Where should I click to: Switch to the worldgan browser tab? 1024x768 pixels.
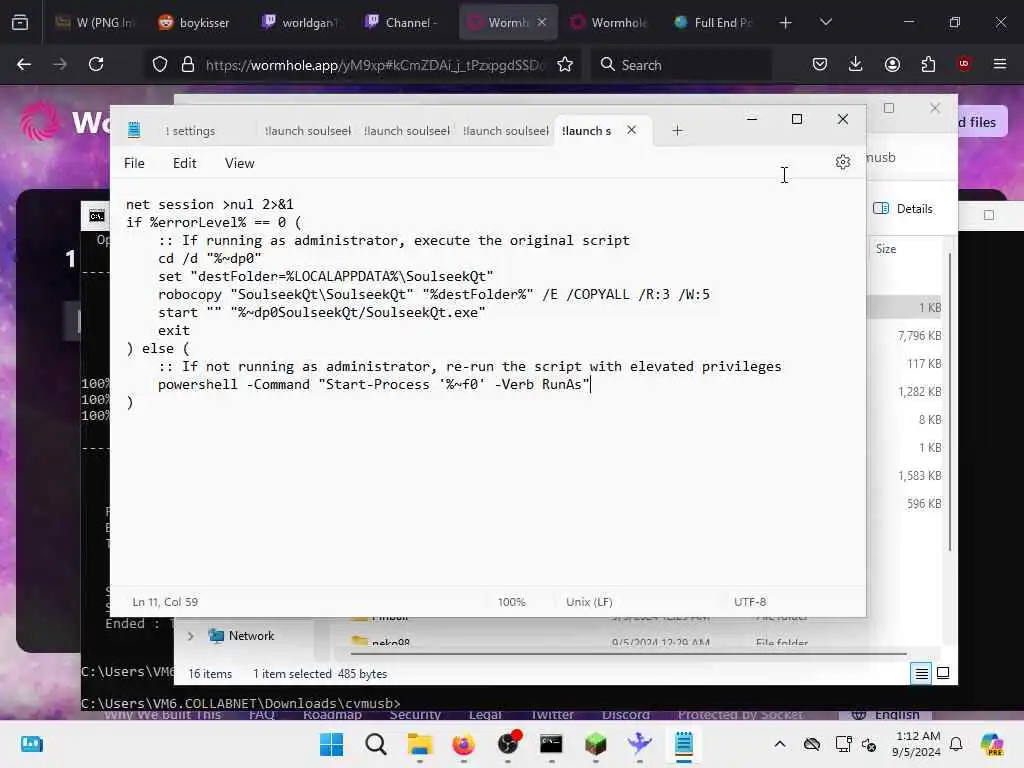299,22
